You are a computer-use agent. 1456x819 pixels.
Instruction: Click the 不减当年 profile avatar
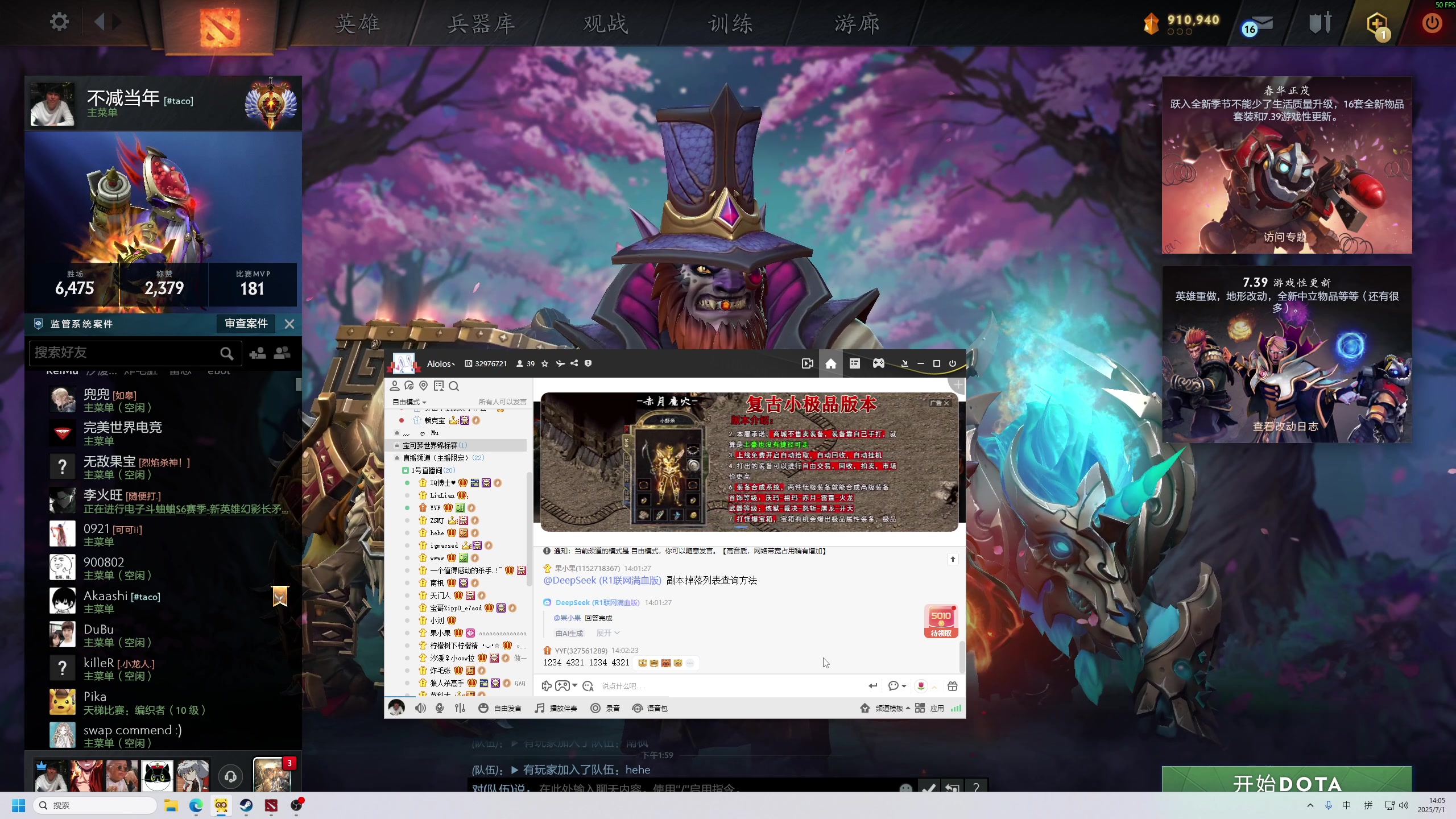(52, 104)
